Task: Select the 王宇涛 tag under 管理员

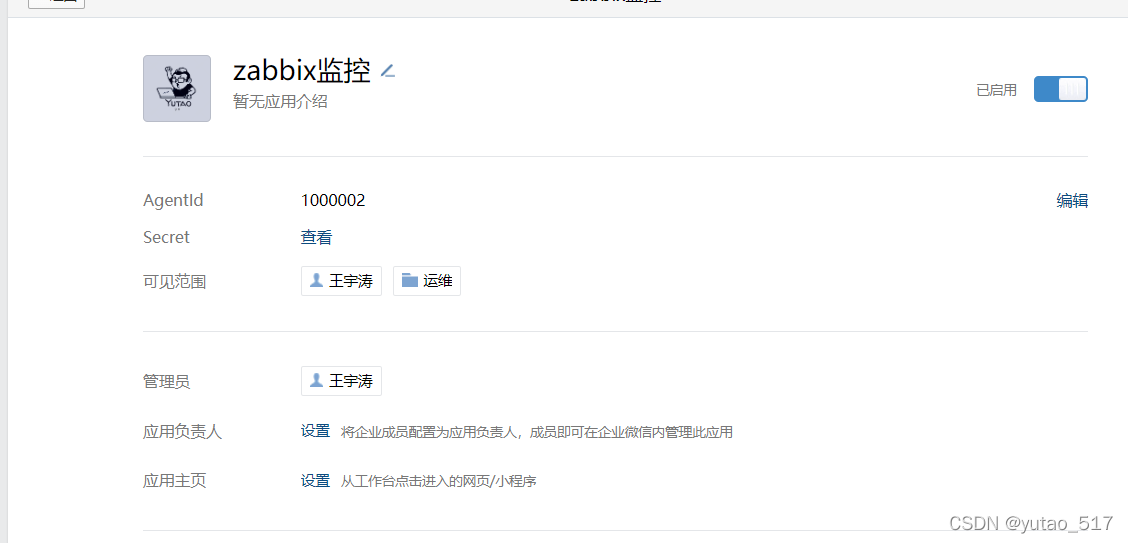Action: (x=341, y=381)
